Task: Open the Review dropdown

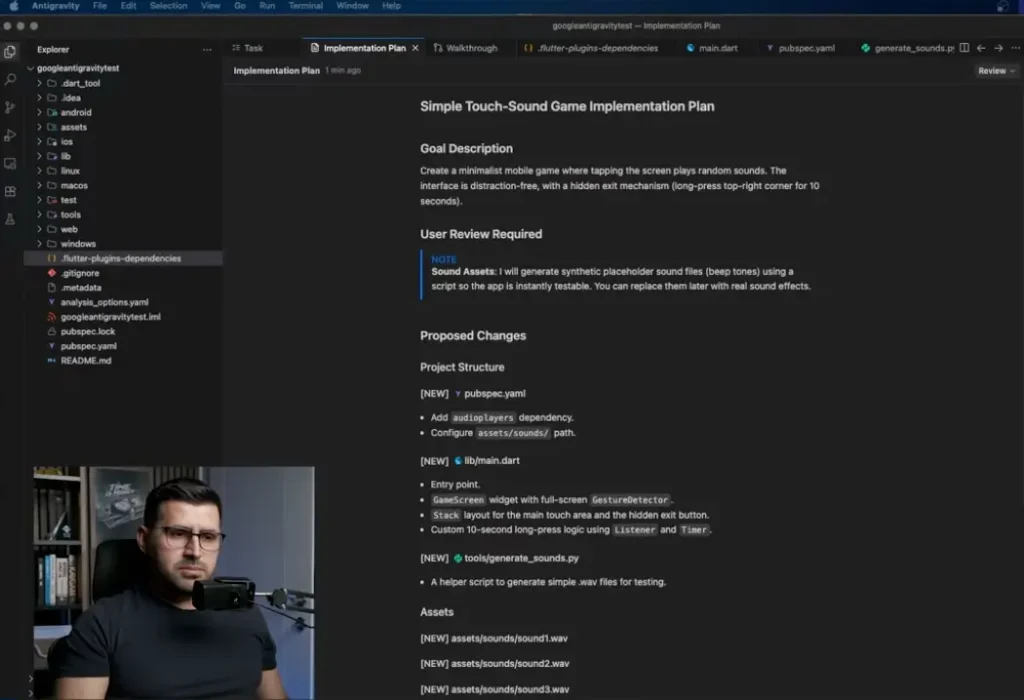Action: 996,71
